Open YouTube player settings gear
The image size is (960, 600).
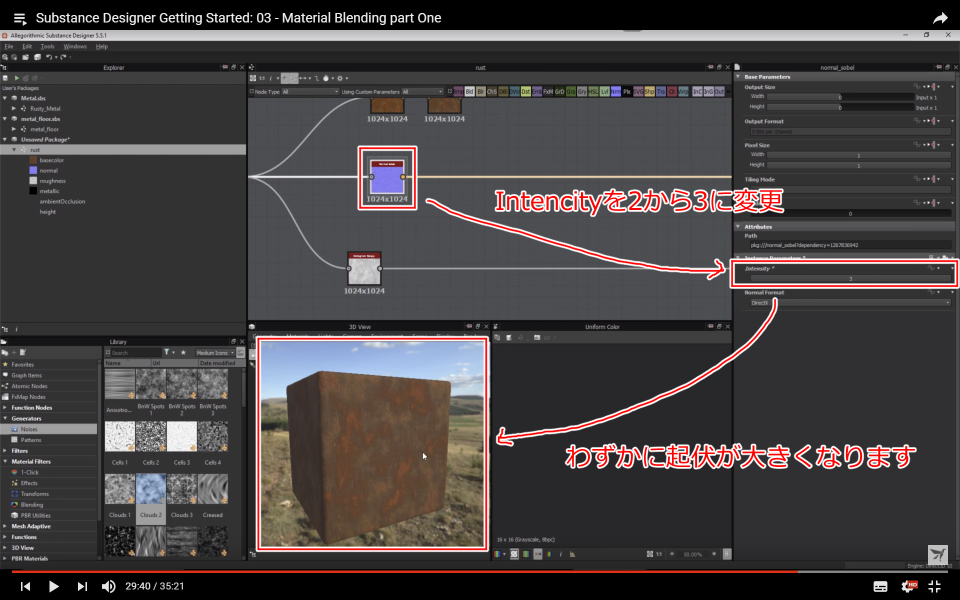[909, 586]
